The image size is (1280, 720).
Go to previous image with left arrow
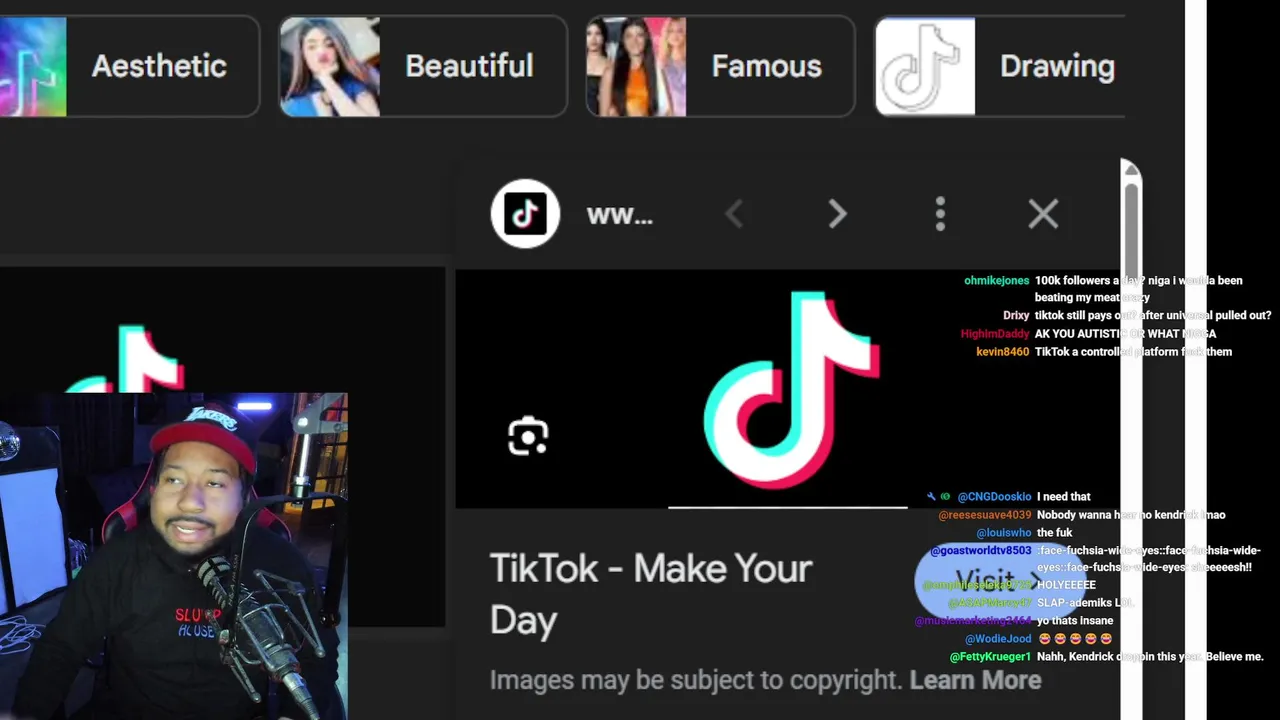pos(734,214)
